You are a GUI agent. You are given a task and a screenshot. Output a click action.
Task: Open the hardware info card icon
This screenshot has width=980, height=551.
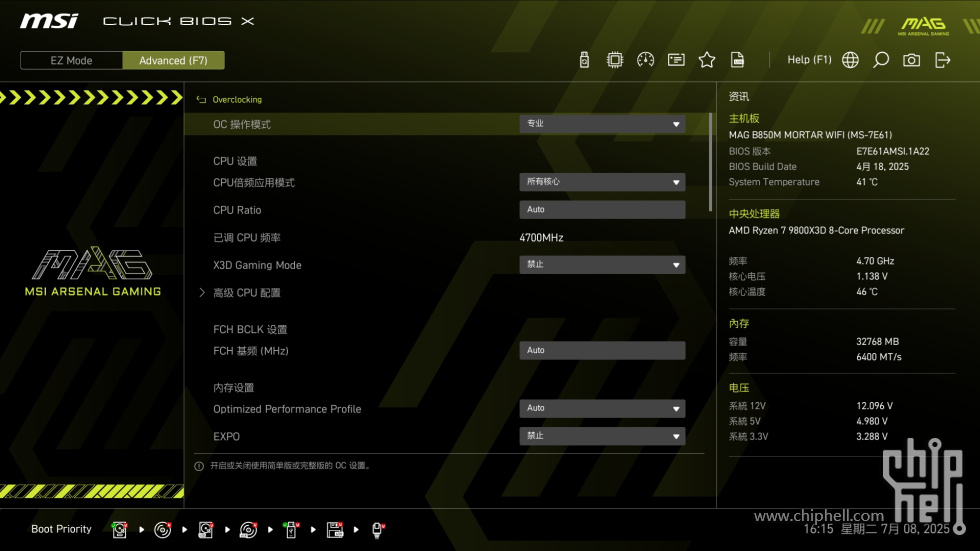[x=676, y=60]
